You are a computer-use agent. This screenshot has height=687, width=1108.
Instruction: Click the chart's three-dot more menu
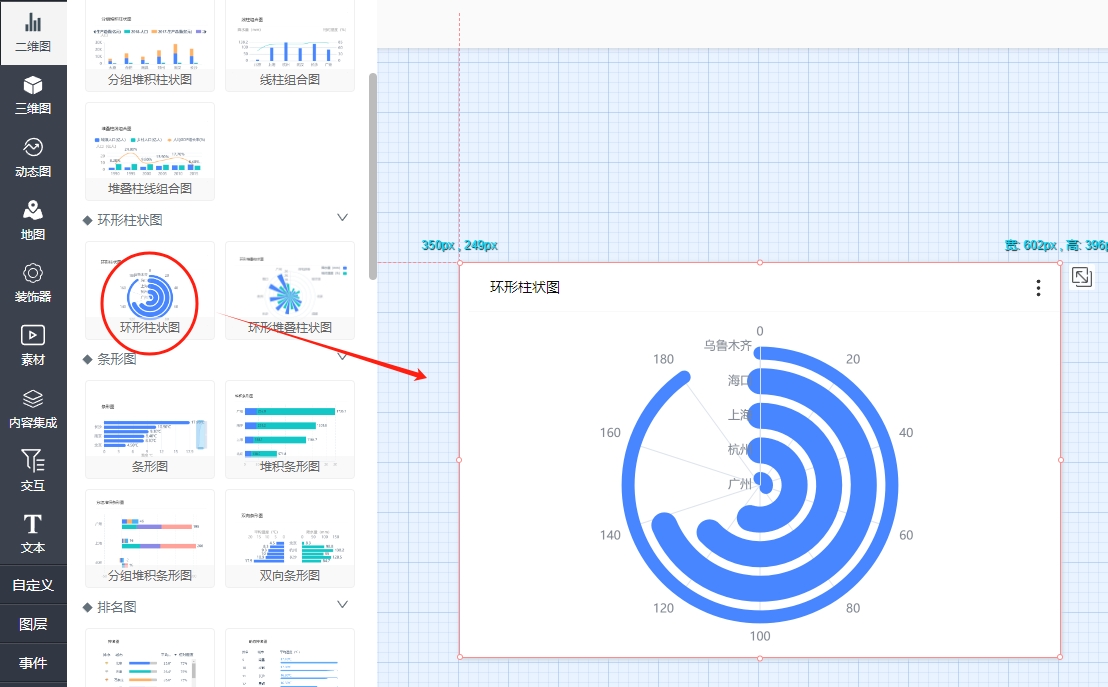pos(1038,288)
